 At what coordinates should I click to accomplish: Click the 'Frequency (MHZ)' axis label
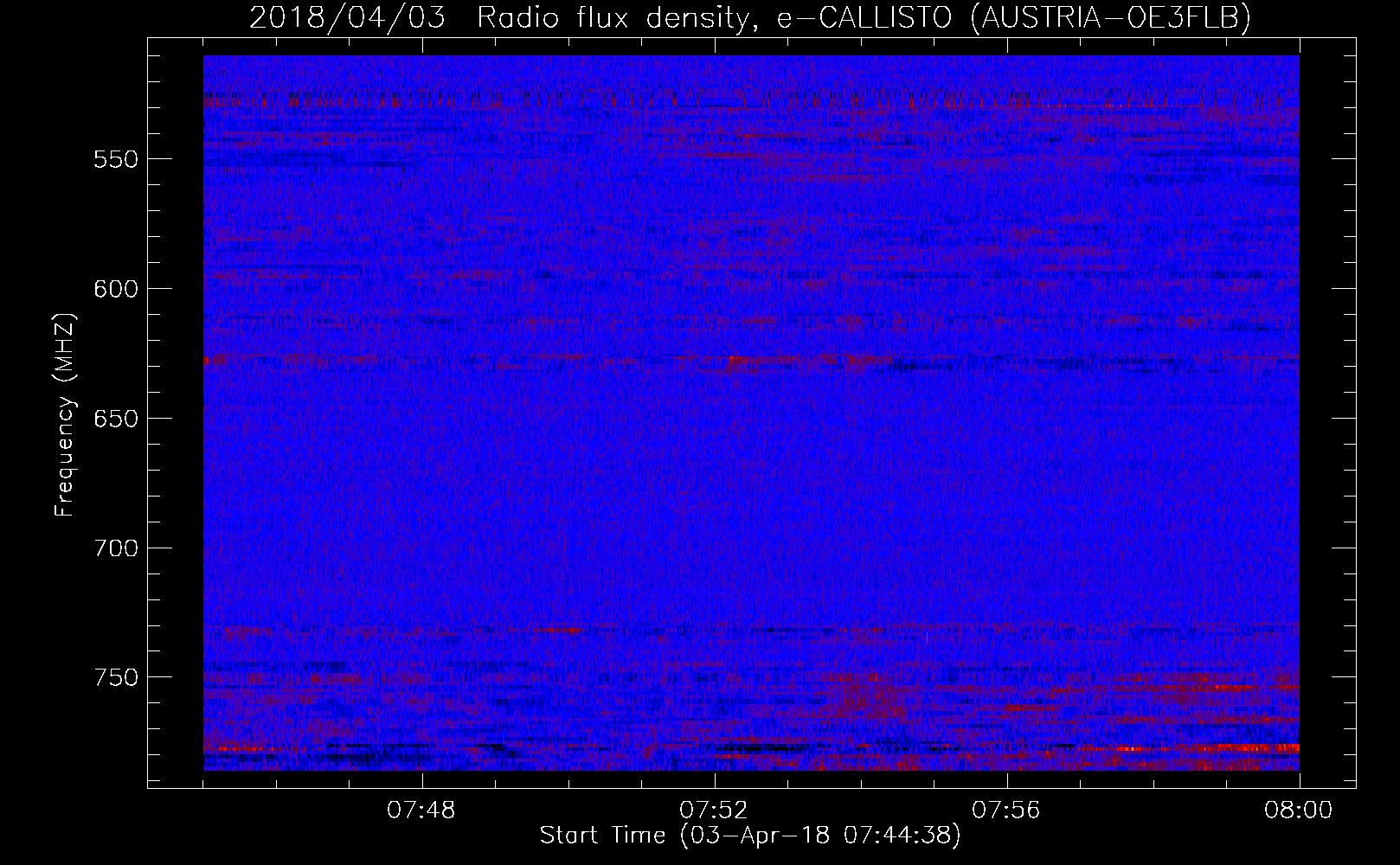pos(65,415)
